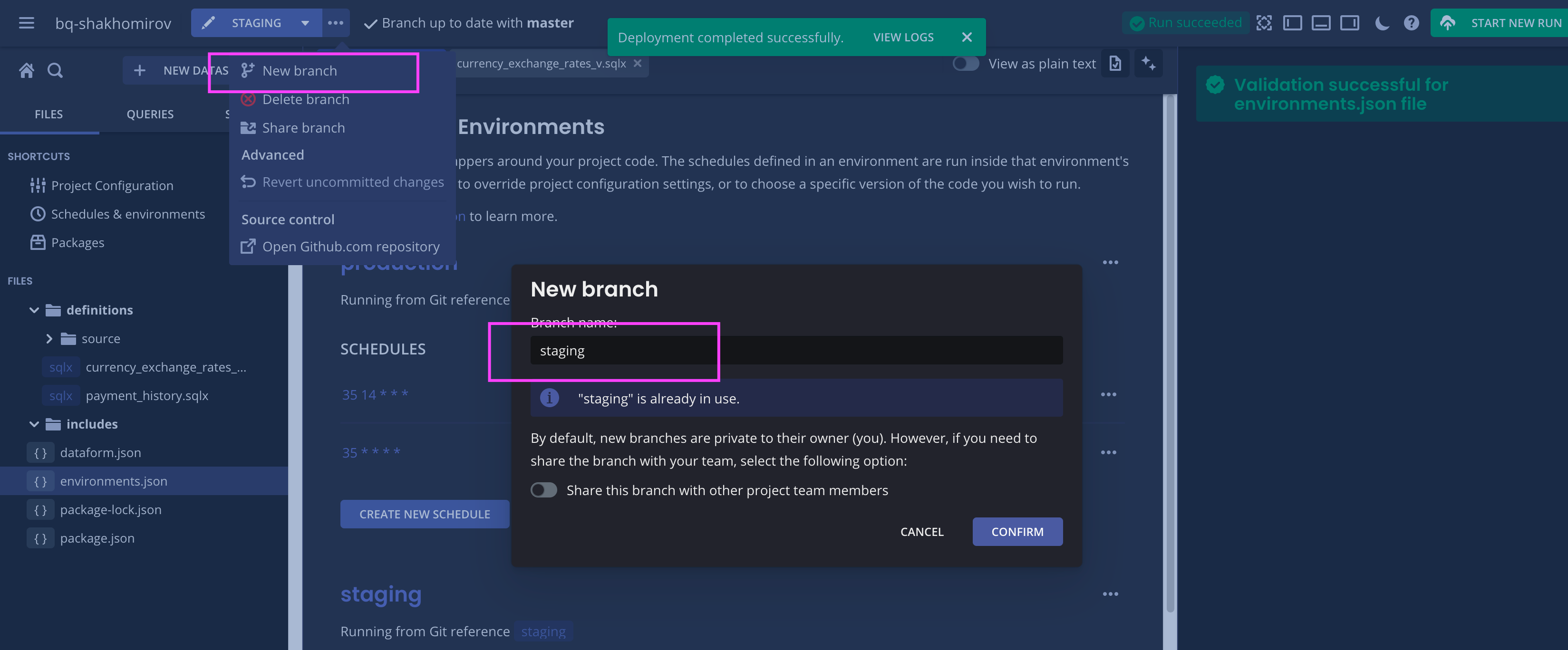This screenshot has width=1568, height=650.
Task: Enable View as plain text toggle
Action: (966, 63)
